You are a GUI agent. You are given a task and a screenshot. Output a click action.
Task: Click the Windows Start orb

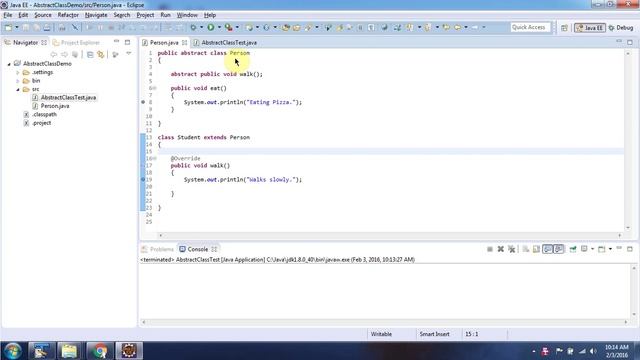coord(12,351)
